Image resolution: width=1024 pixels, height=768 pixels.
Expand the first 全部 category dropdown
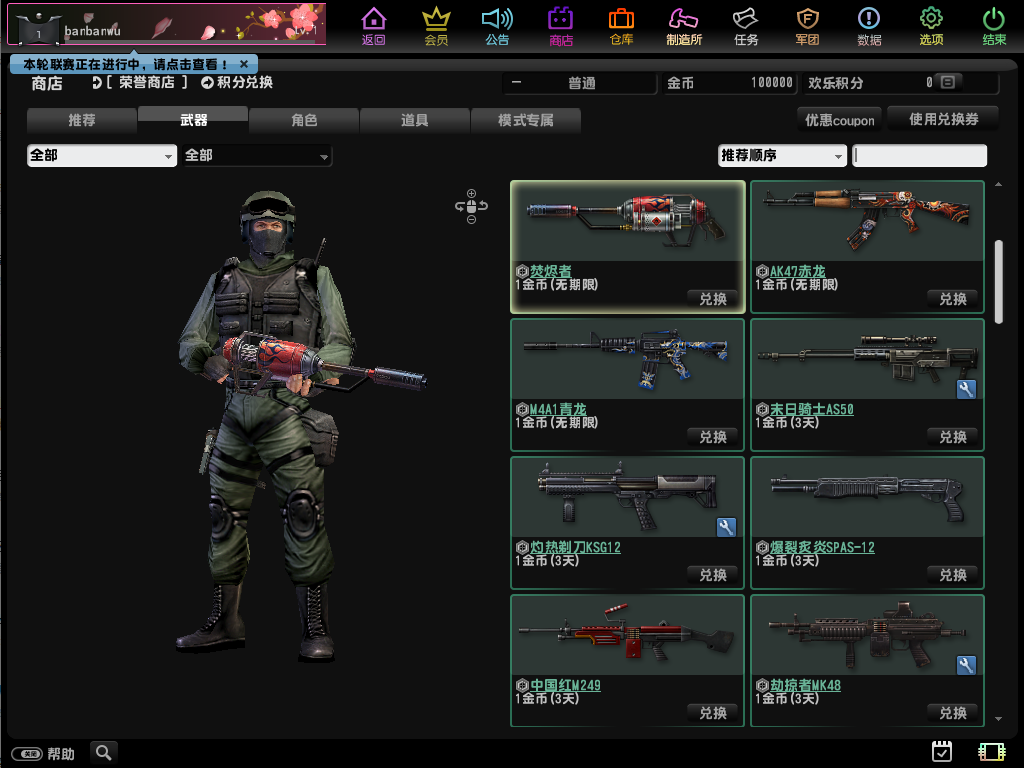101,156
